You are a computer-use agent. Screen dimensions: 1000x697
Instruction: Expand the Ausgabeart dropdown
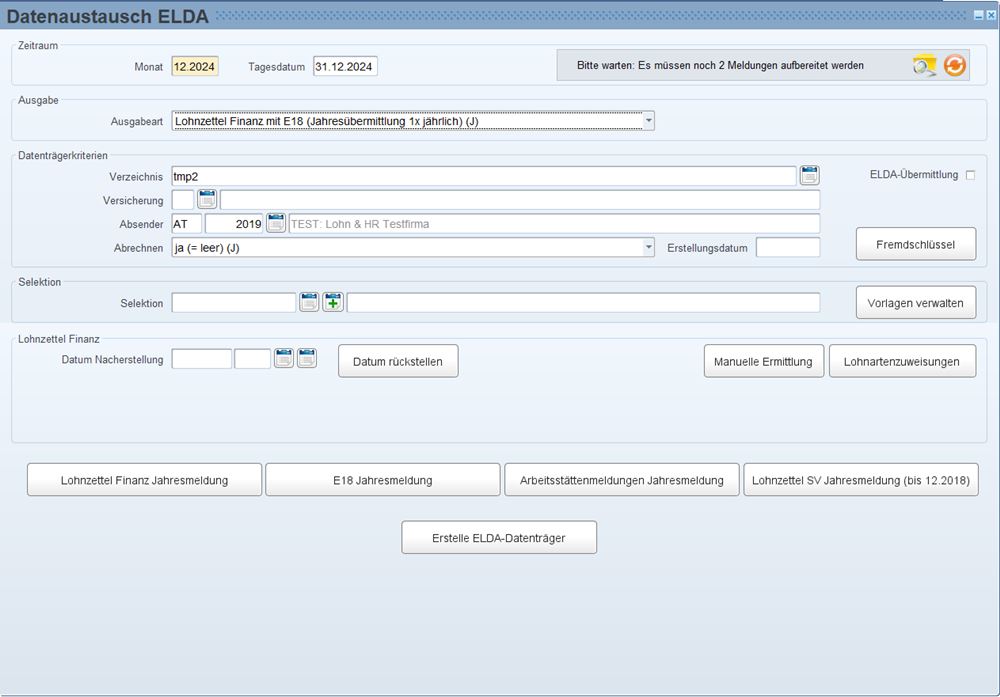click(x=649, y=121)
